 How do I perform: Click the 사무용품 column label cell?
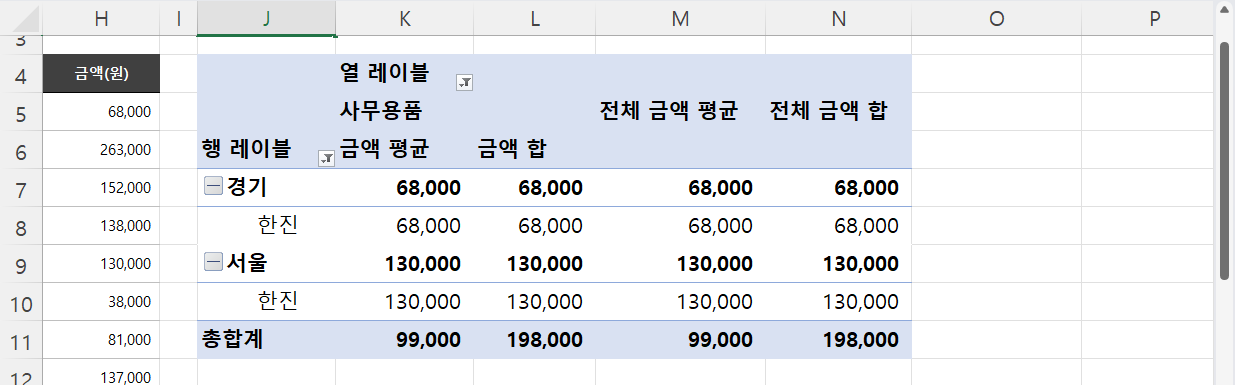click(x=404, y=111)
